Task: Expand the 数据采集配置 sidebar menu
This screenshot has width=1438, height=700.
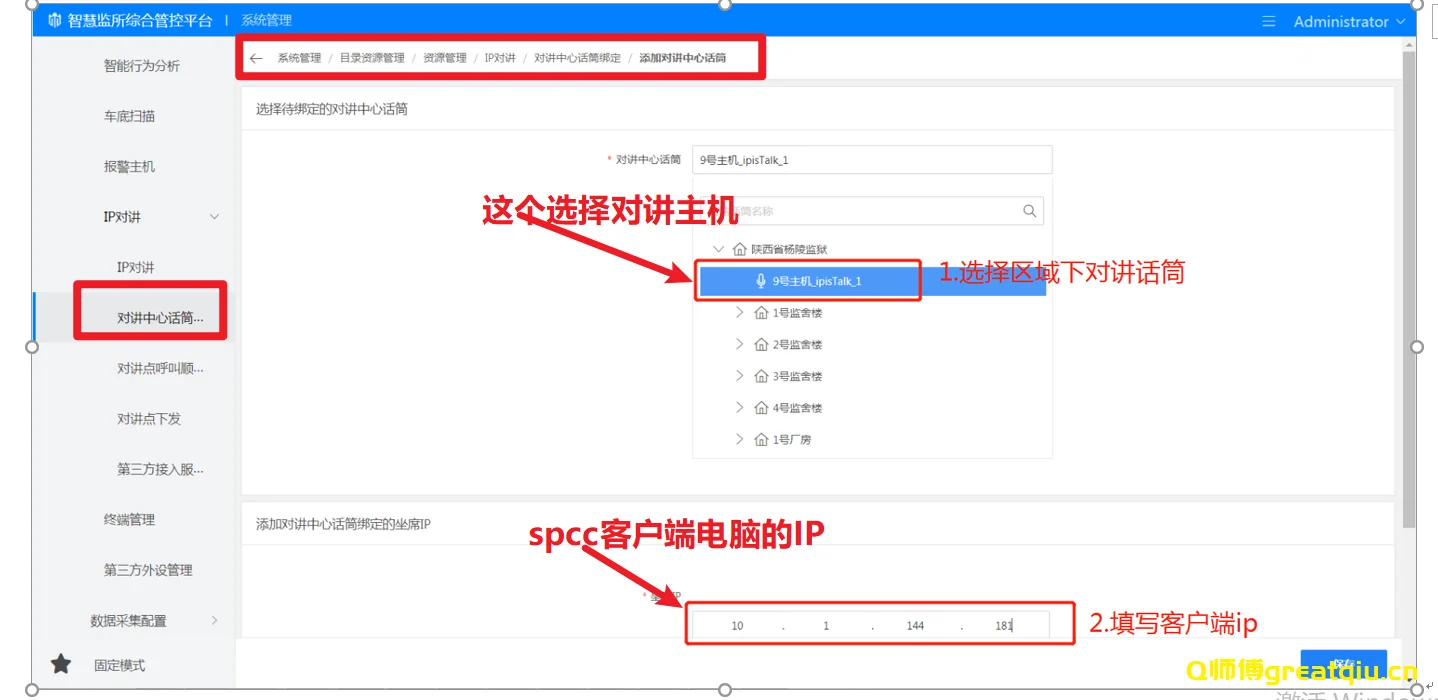Action: (214, 620)
